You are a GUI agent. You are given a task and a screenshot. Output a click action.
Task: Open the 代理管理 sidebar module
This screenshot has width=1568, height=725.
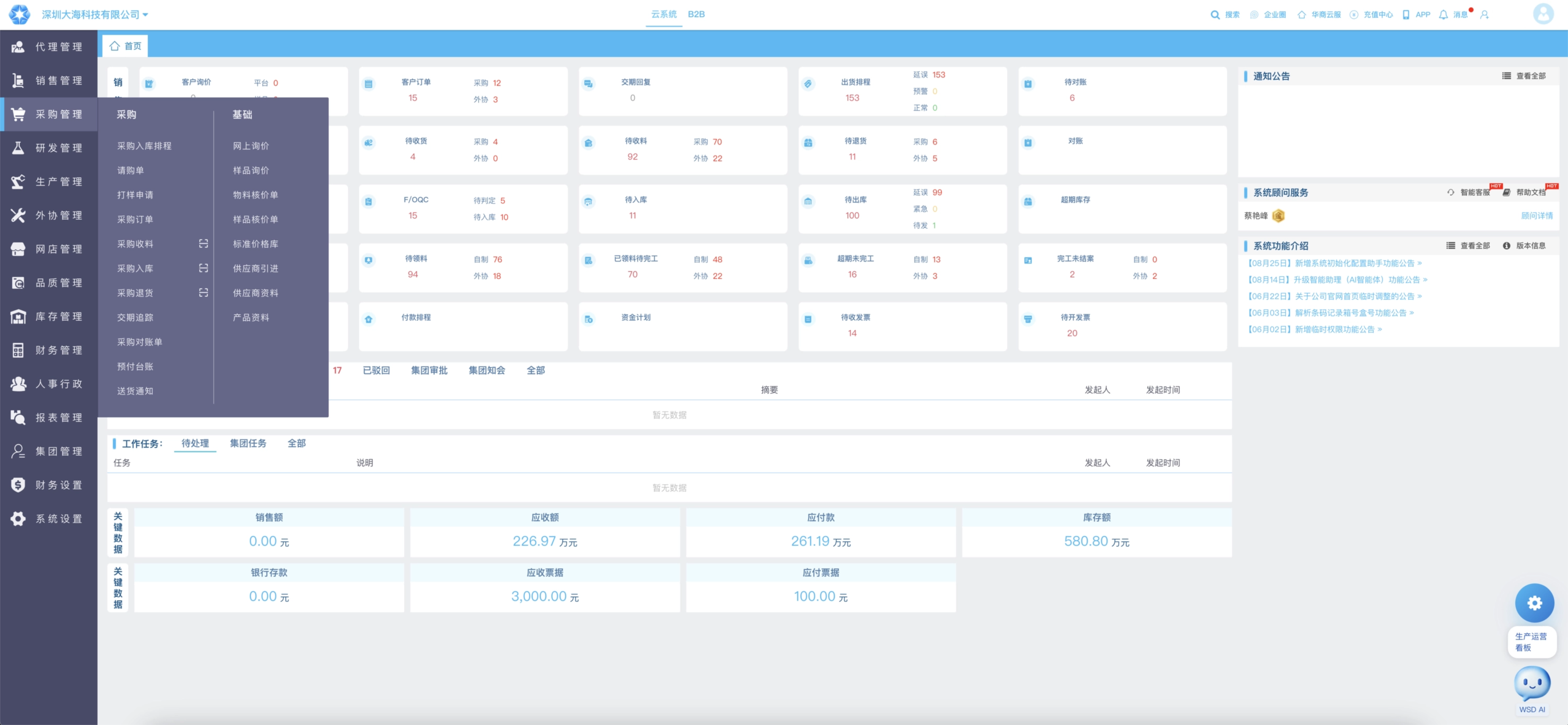point(49,47)
